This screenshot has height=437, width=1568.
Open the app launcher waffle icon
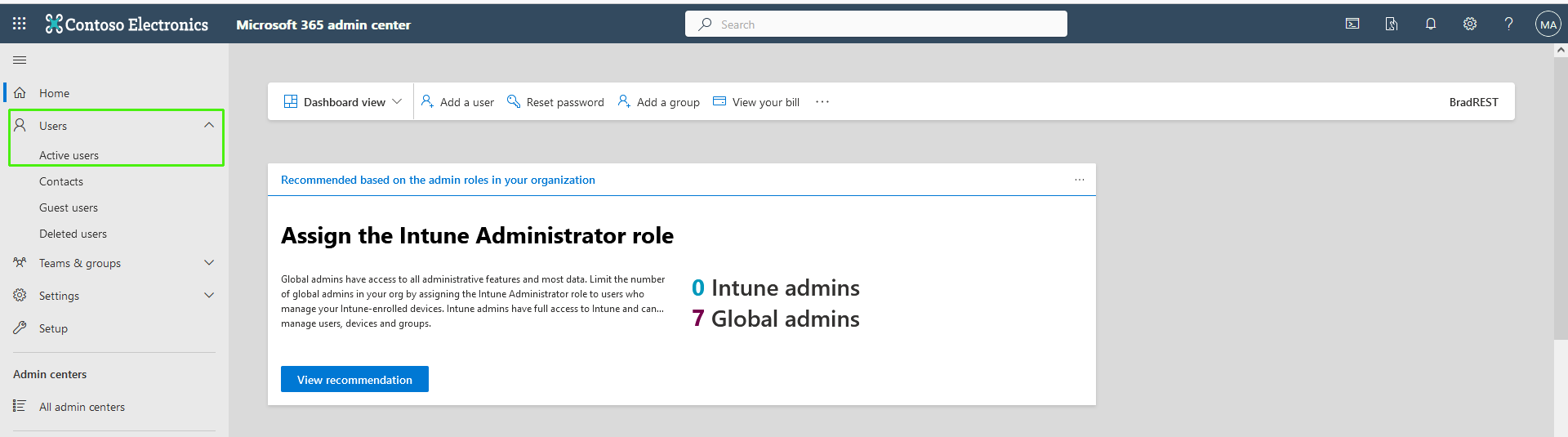coord(20,24)
